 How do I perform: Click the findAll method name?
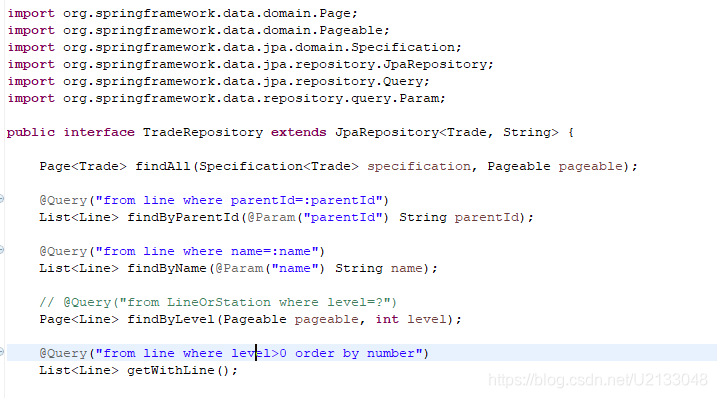(x=162, y=166)
